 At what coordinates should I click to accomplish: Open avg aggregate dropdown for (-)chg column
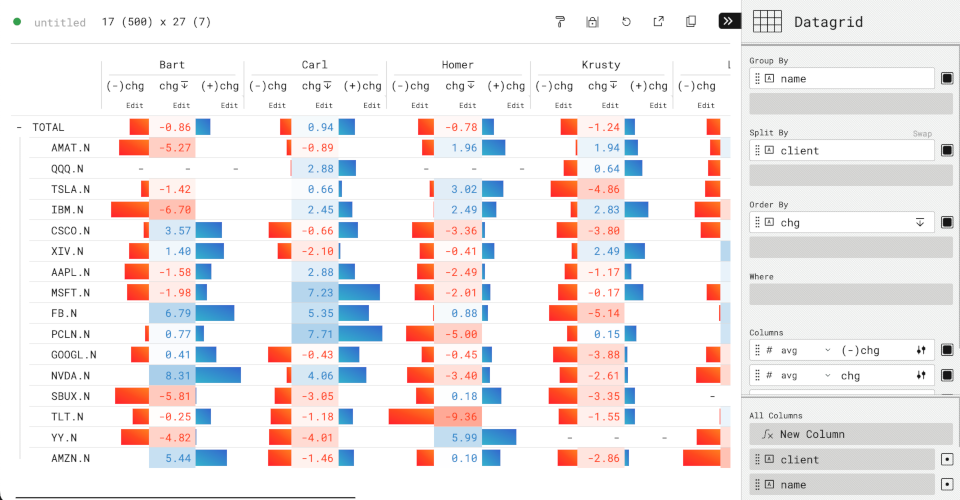point(828,350)
